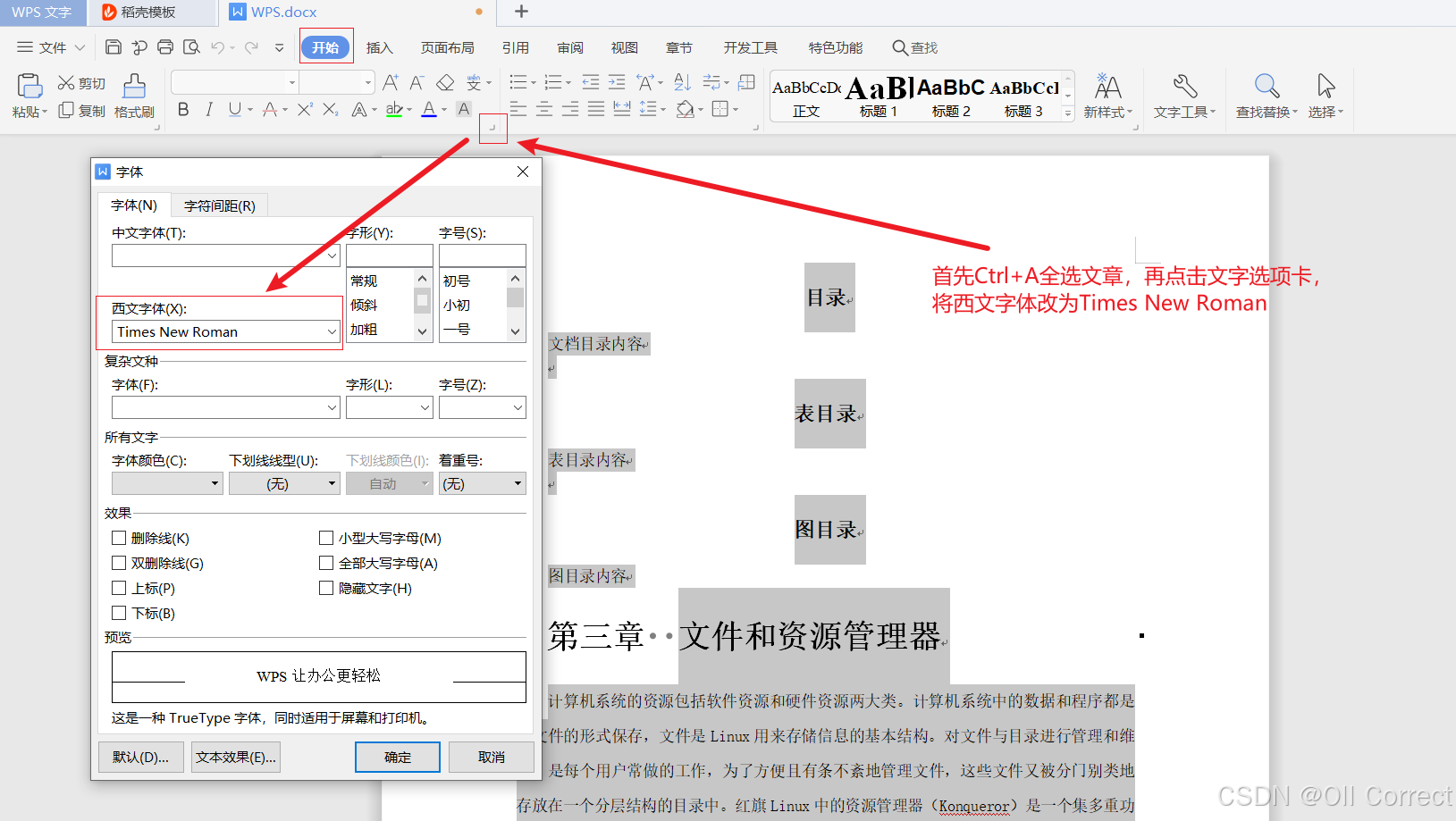Enable the Subscript 下标(B) checkbox
The image size is (1456, 821).
click(x=119, y=613)
